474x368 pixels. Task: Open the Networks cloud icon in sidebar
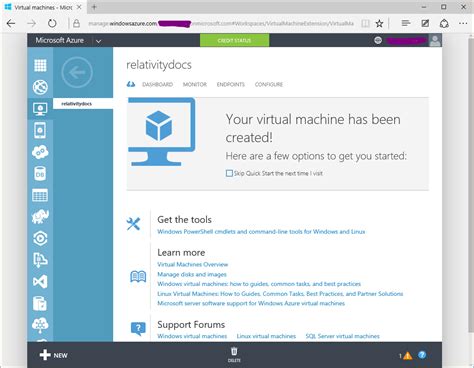[x=40, y=325]
